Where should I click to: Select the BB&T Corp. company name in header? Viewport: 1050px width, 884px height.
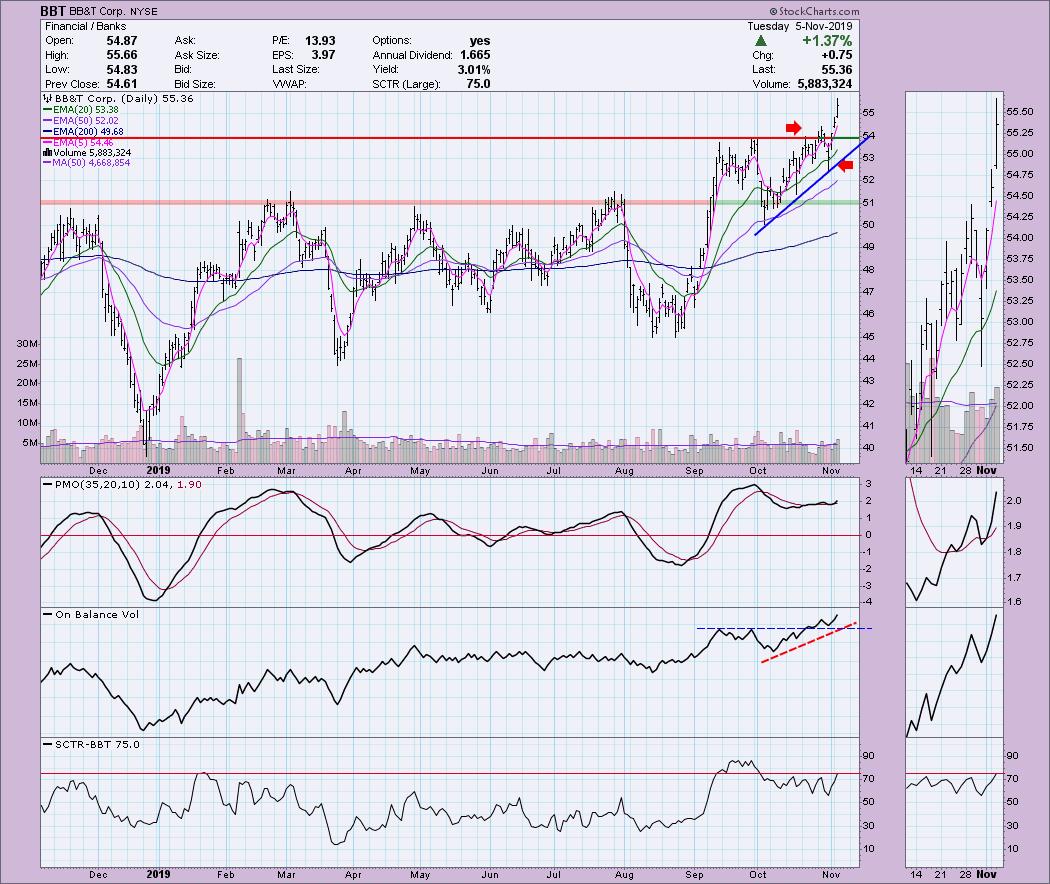click(x=98, y=11)
